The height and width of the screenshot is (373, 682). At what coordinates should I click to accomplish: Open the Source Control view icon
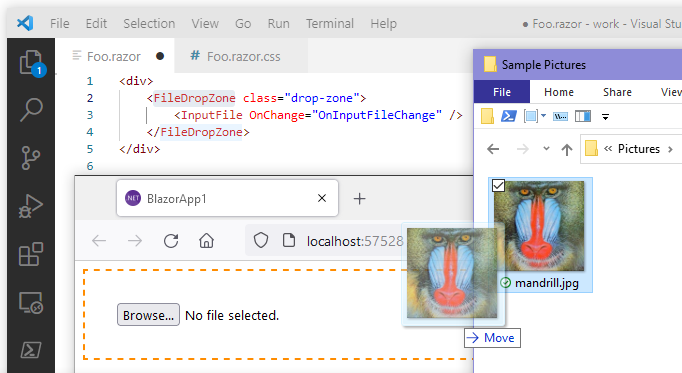pos(31,158)
